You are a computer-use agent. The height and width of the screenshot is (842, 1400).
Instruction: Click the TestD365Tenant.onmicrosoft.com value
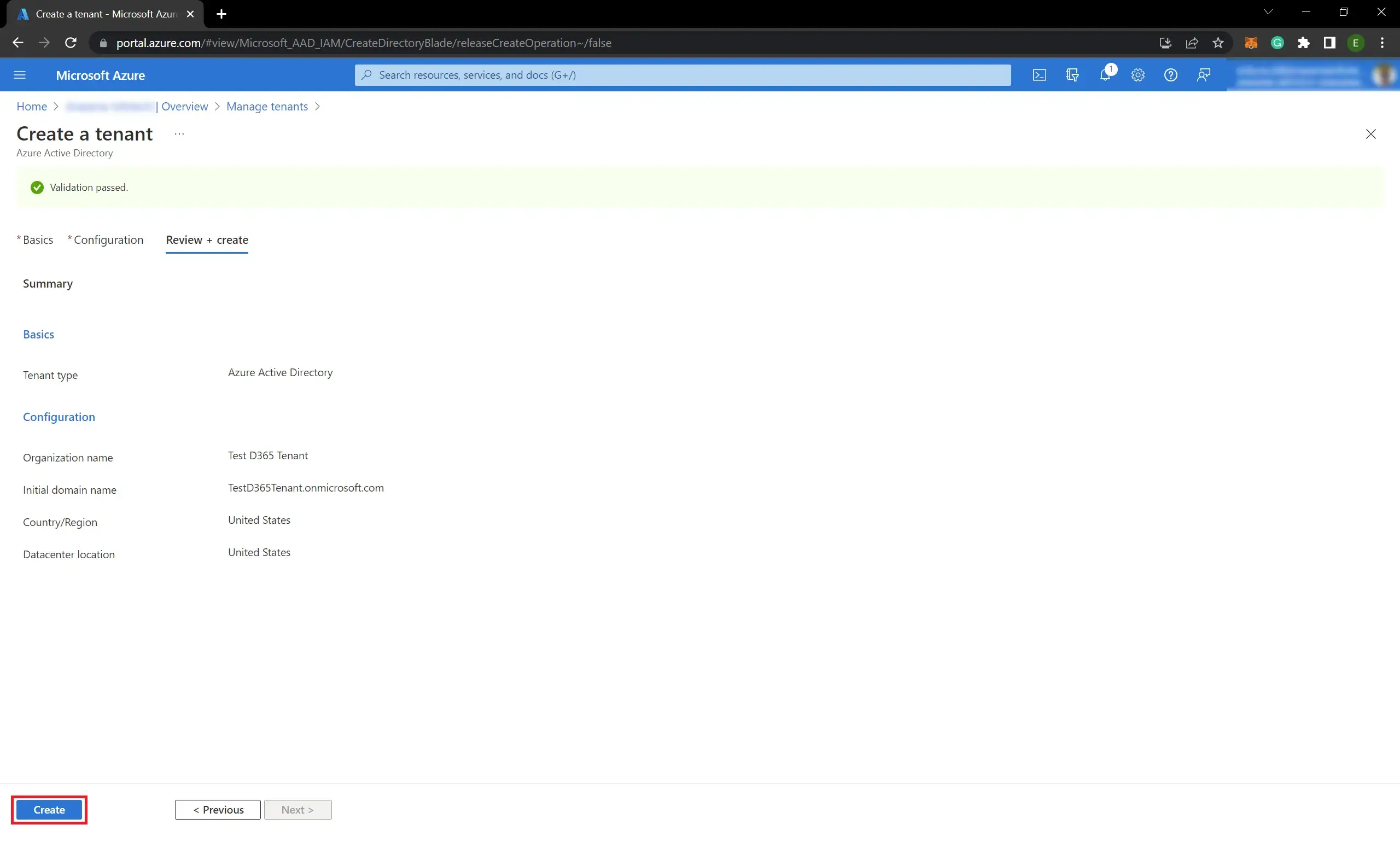click(x=306, y=488)
